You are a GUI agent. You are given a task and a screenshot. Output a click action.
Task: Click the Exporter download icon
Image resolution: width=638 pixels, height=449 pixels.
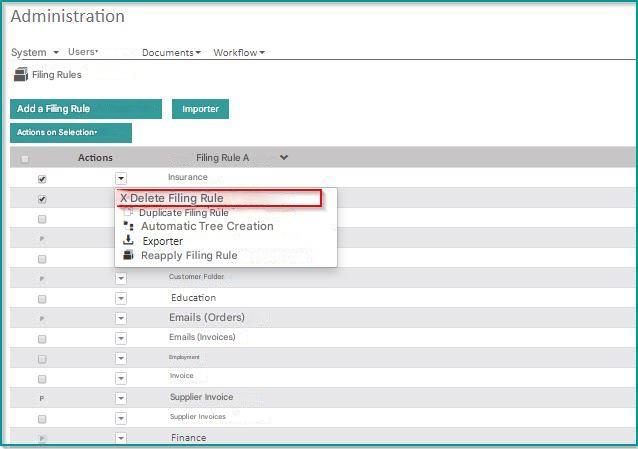pos(128,240)
